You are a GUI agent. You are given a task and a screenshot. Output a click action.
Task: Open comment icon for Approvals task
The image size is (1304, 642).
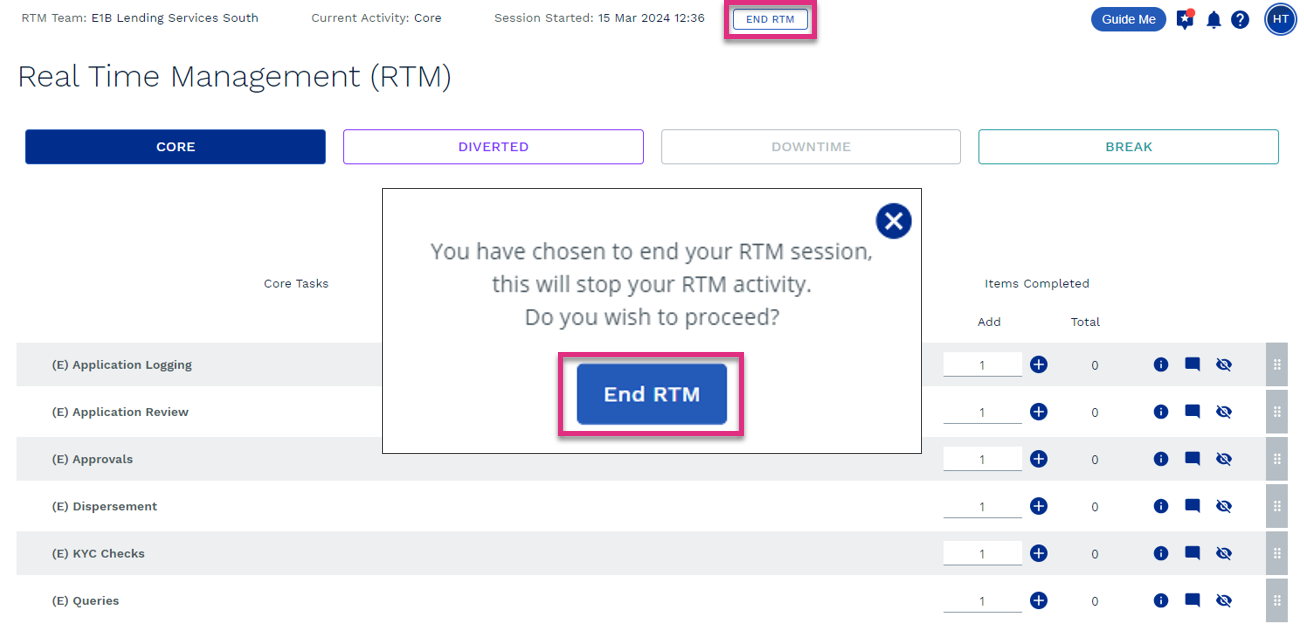click(1192, 459)
